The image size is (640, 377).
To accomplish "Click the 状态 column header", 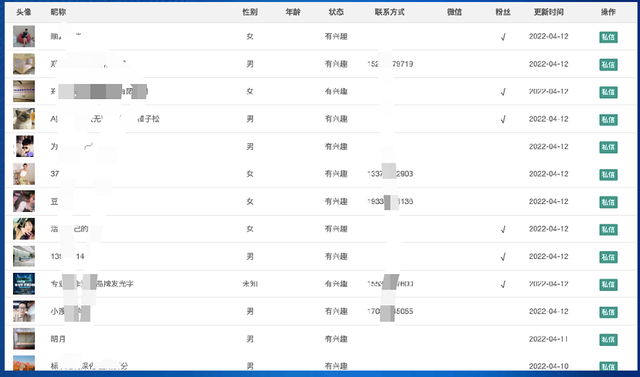I will (x=336, y=12).
